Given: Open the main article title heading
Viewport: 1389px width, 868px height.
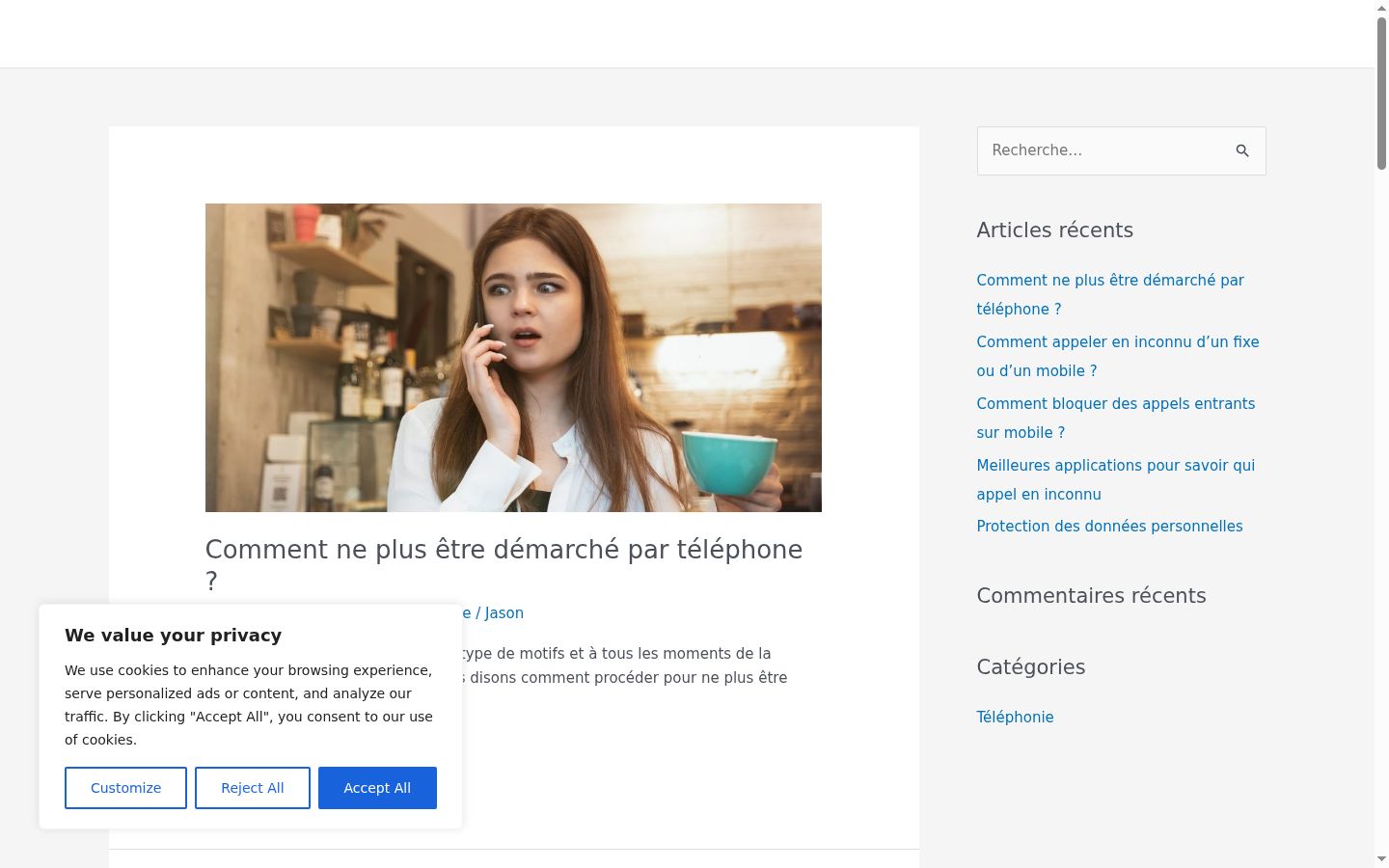Looking at the screenshot, I should [x=504, y=565].
